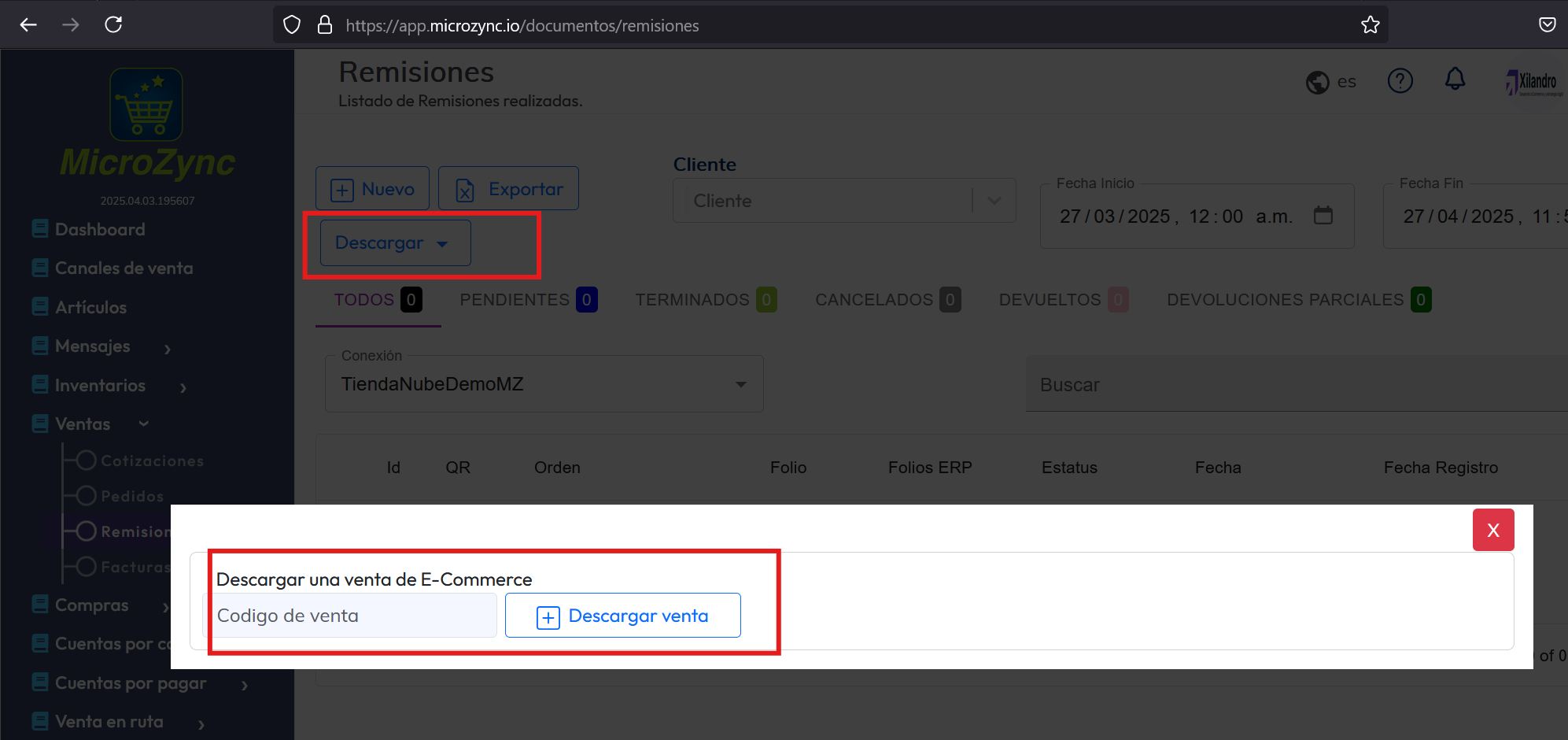
Task: Close the download dialog with X
Action: click(x=1492, y=530)
